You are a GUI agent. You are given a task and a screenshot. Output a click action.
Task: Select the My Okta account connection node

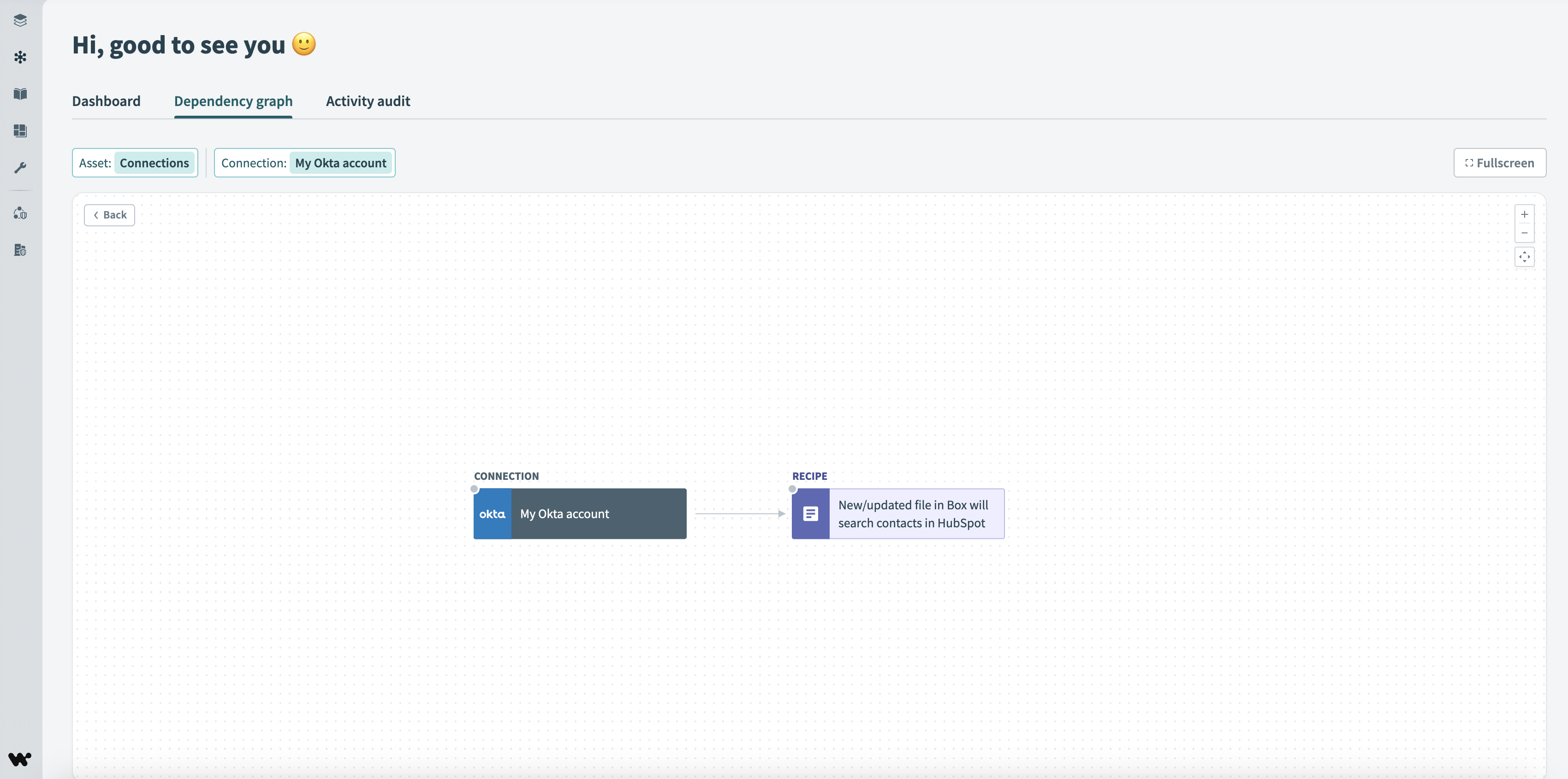click(x=580, y=513)
